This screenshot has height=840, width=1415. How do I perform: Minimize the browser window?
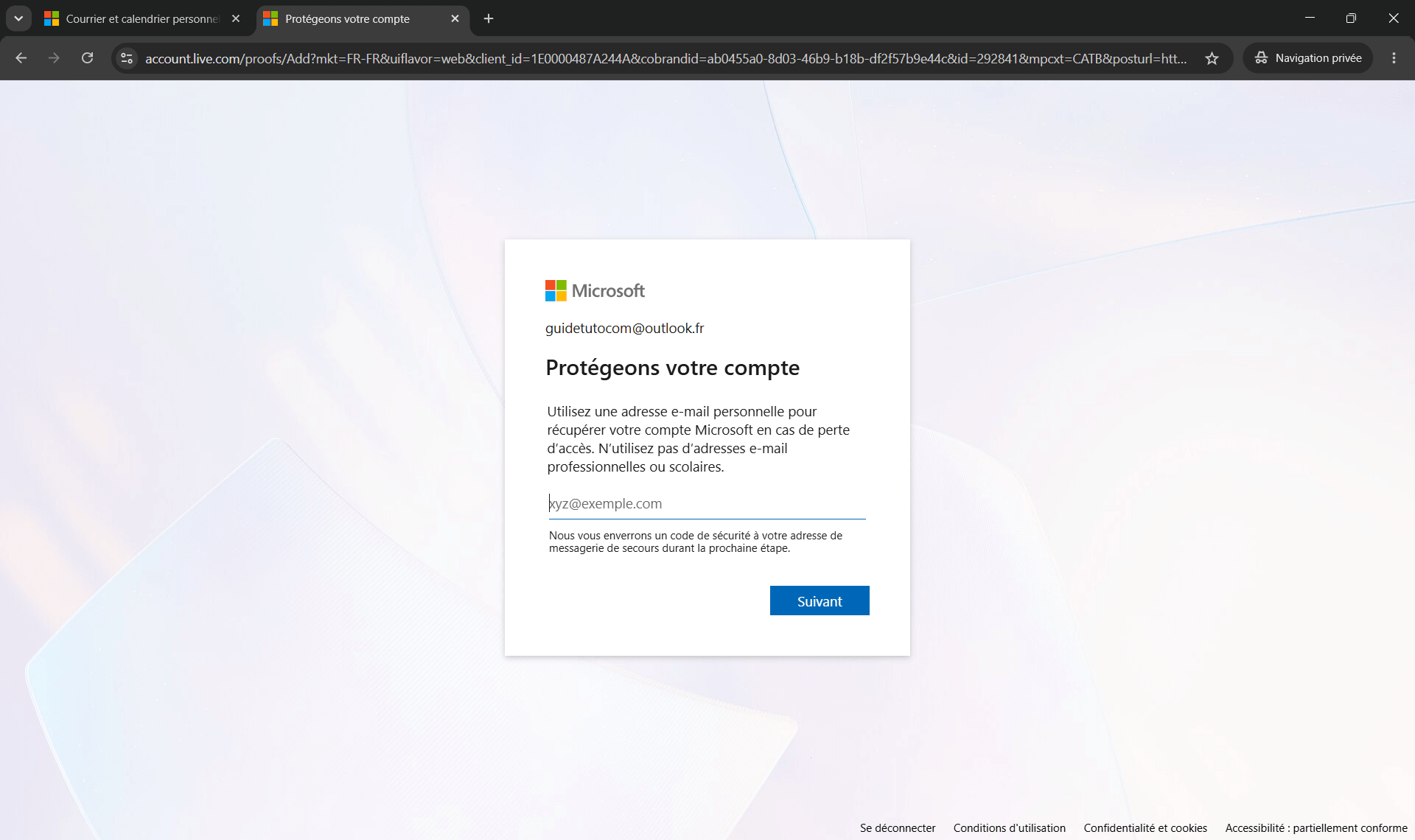tap(1310, 18)
